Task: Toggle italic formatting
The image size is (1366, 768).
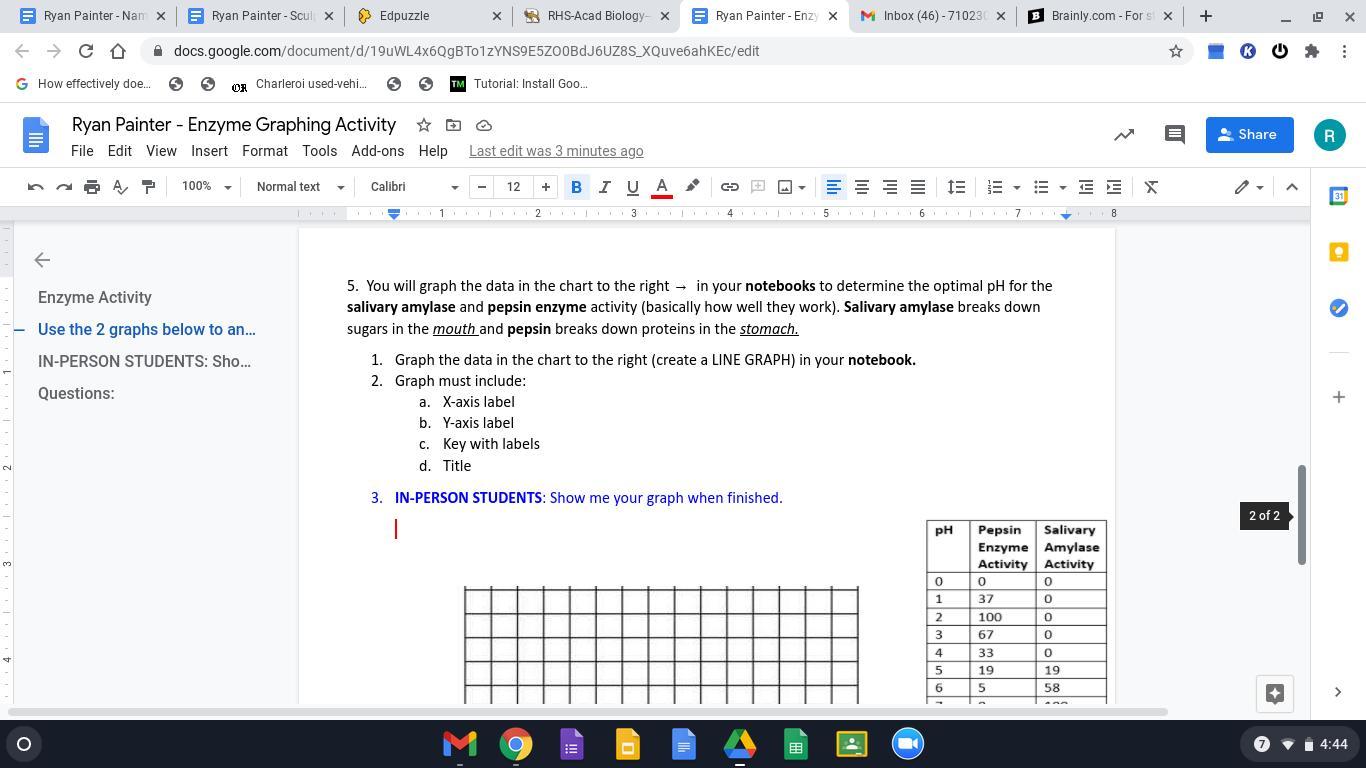Action: [x=604, y=187]
